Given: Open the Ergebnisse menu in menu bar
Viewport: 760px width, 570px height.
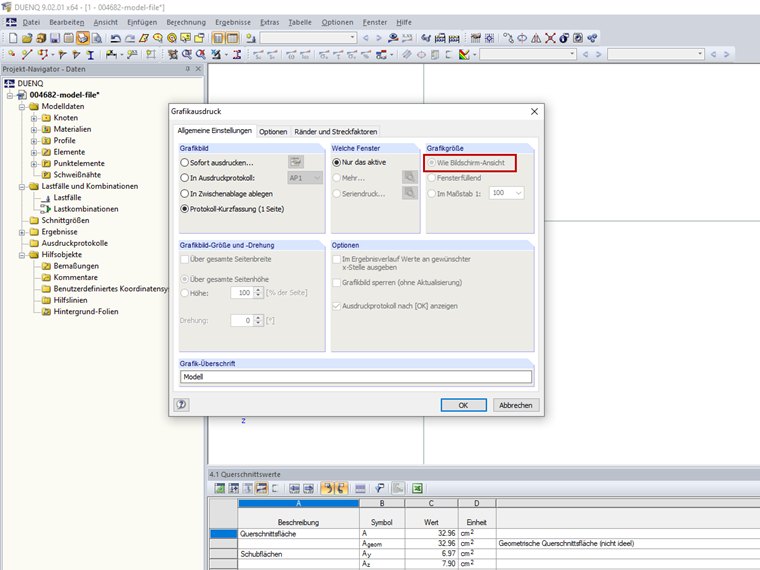Looking at the screenshot, I should point(233,22).
